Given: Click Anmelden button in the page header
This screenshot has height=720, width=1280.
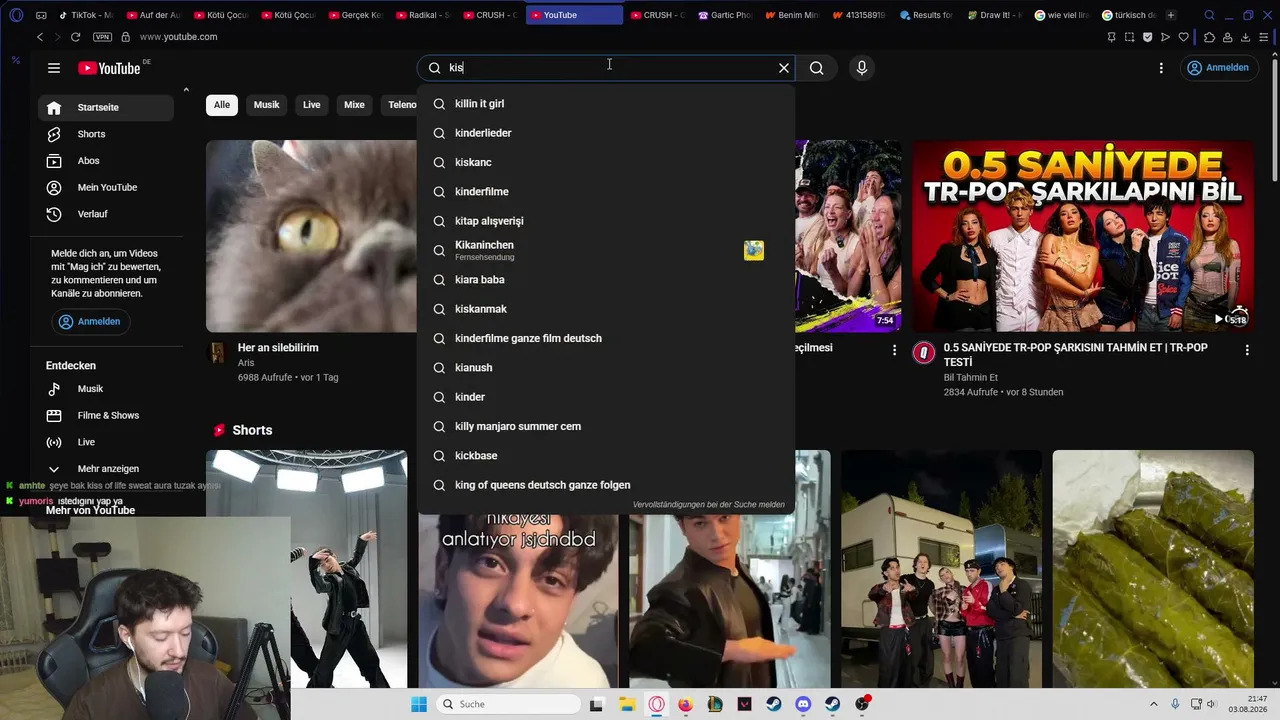Looking at the screenshot, I should point(1217,68).
